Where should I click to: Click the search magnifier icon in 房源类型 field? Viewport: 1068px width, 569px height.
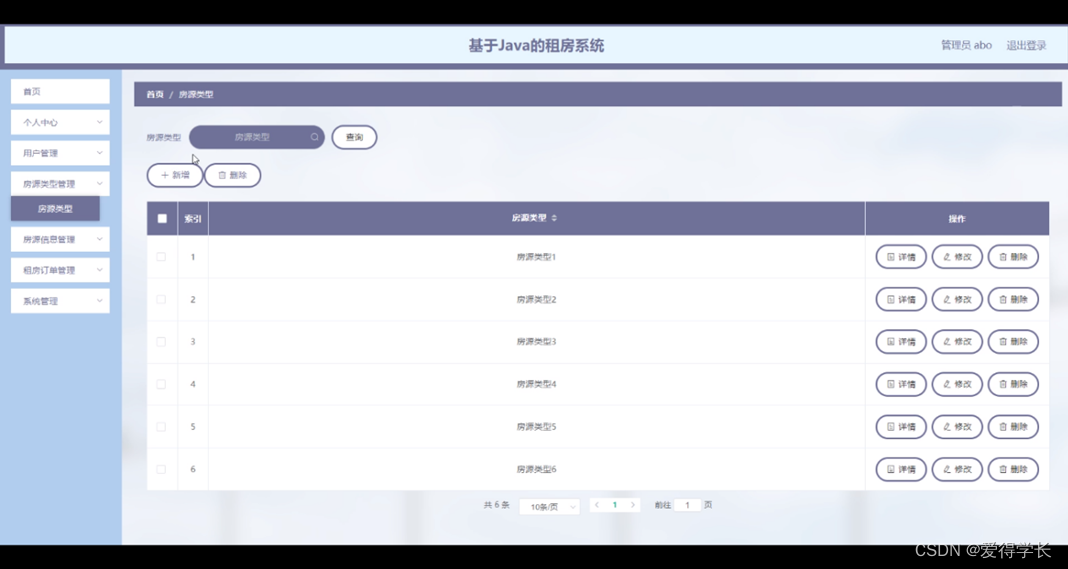(315, 137)
